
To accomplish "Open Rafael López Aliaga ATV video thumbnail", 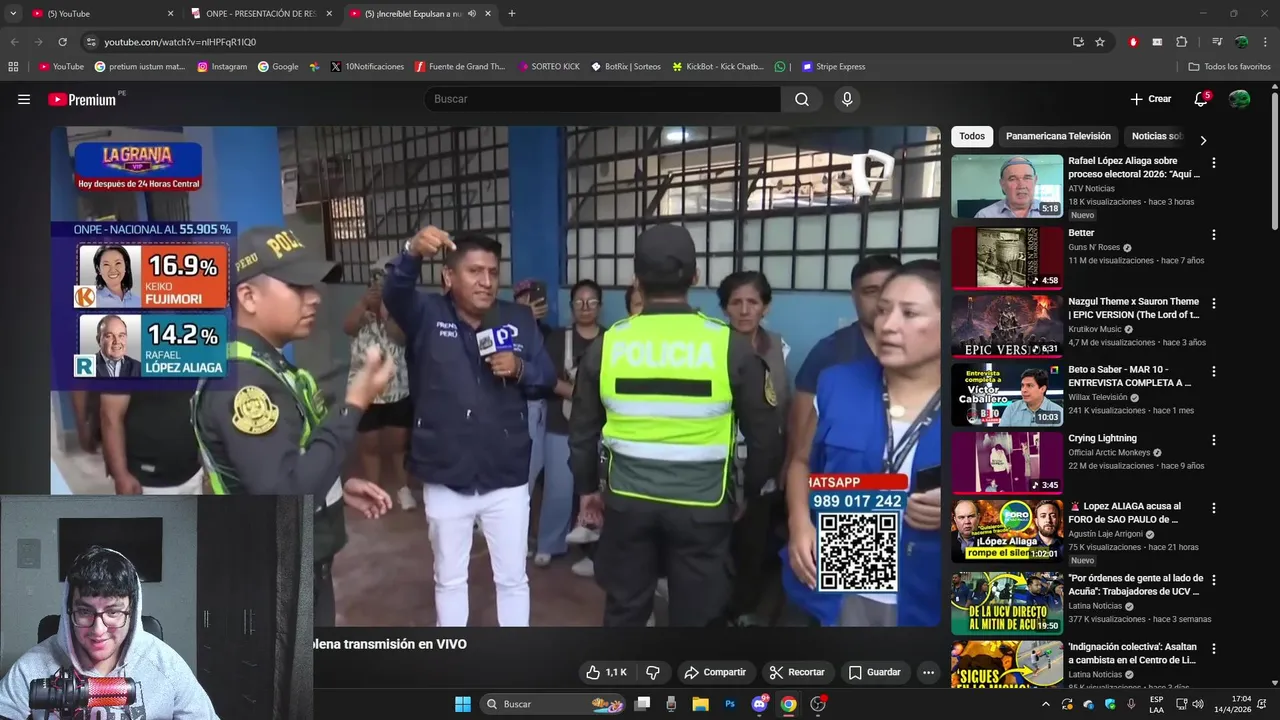I will click(x=1007, y=187).
